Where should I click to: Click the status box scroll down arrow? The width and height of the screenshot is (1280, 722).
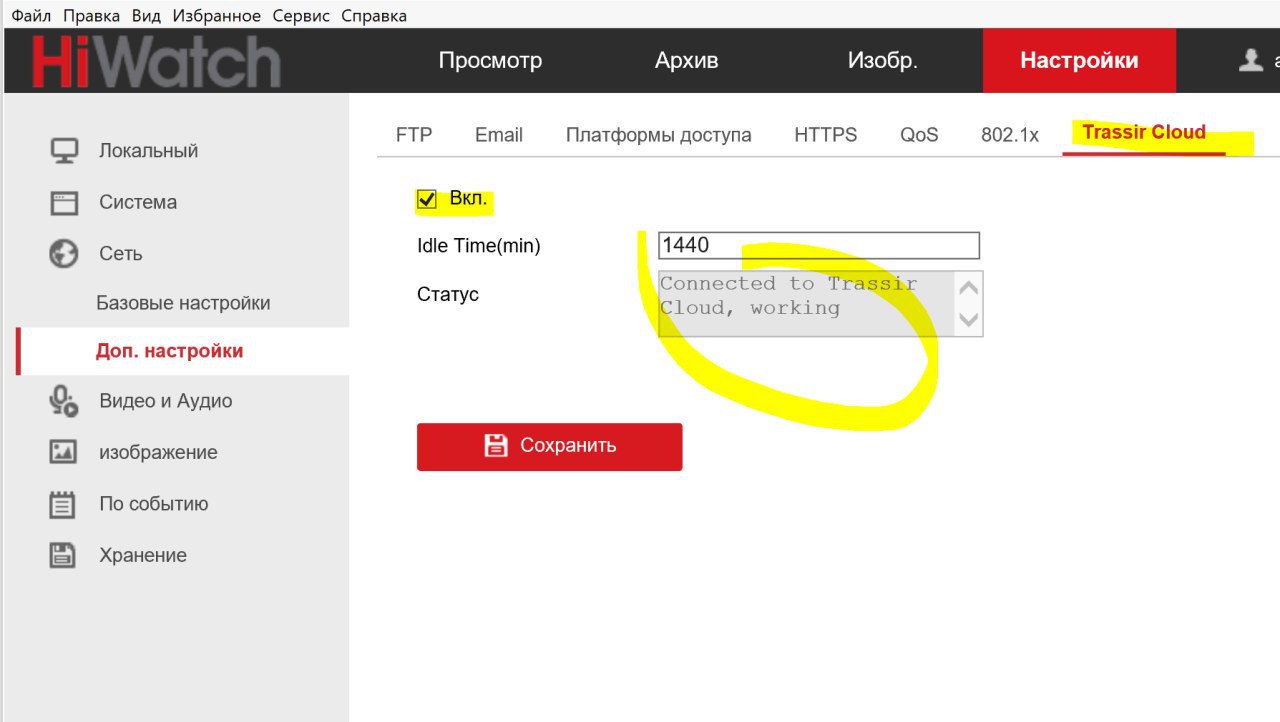968,320
